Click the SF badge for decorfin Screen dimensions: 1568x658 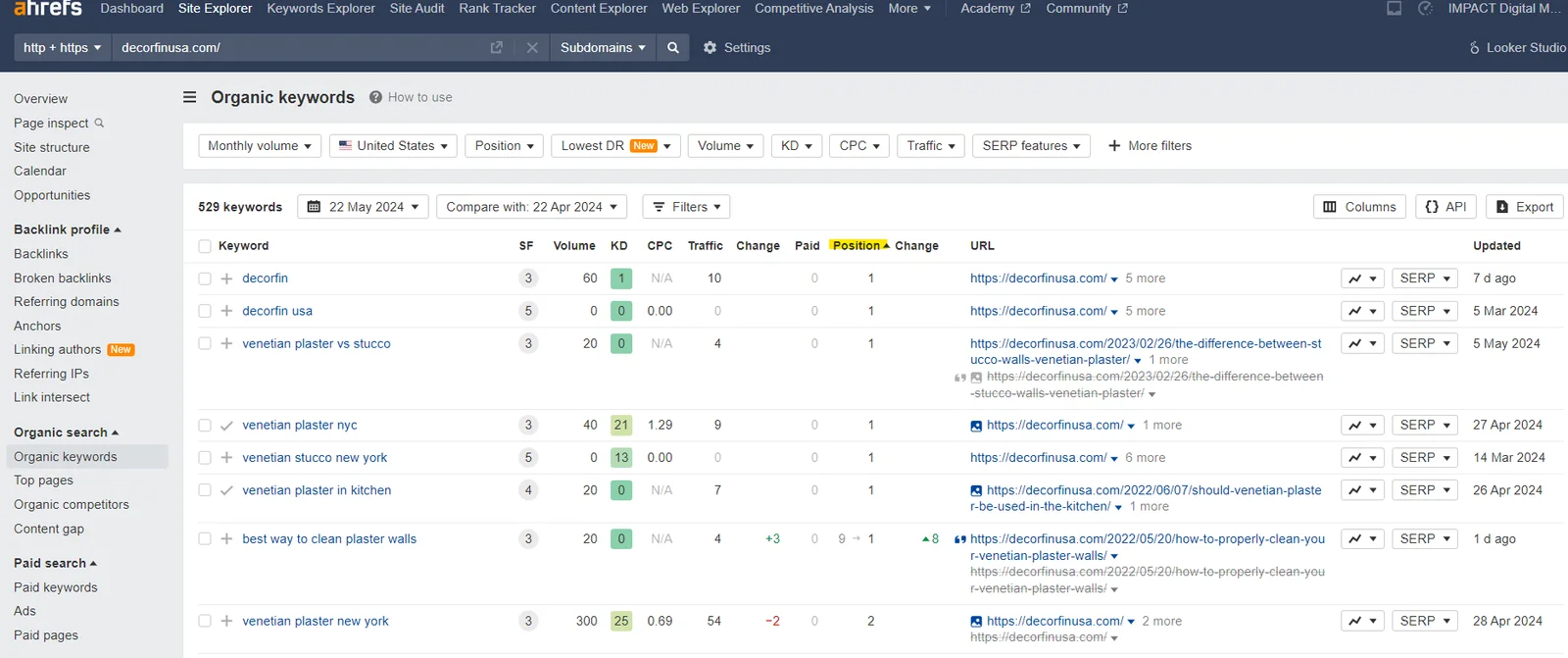(528, 278)
